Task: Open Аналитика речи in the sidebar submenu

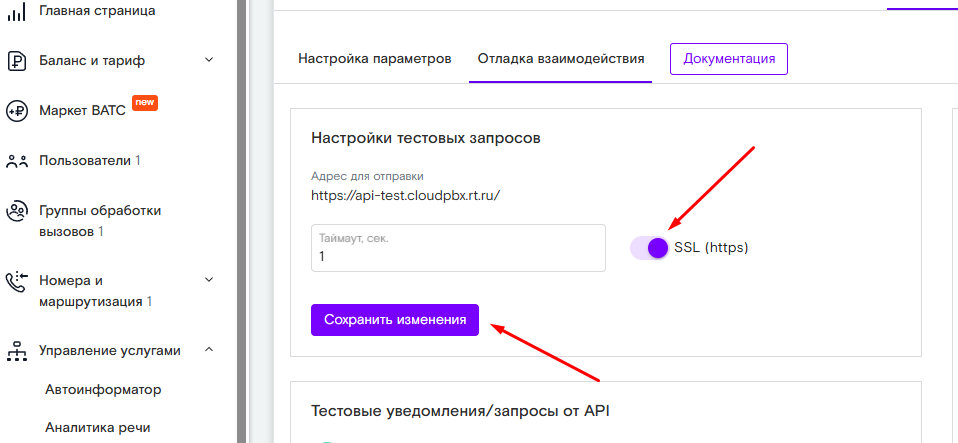Action: click(98, 427)
